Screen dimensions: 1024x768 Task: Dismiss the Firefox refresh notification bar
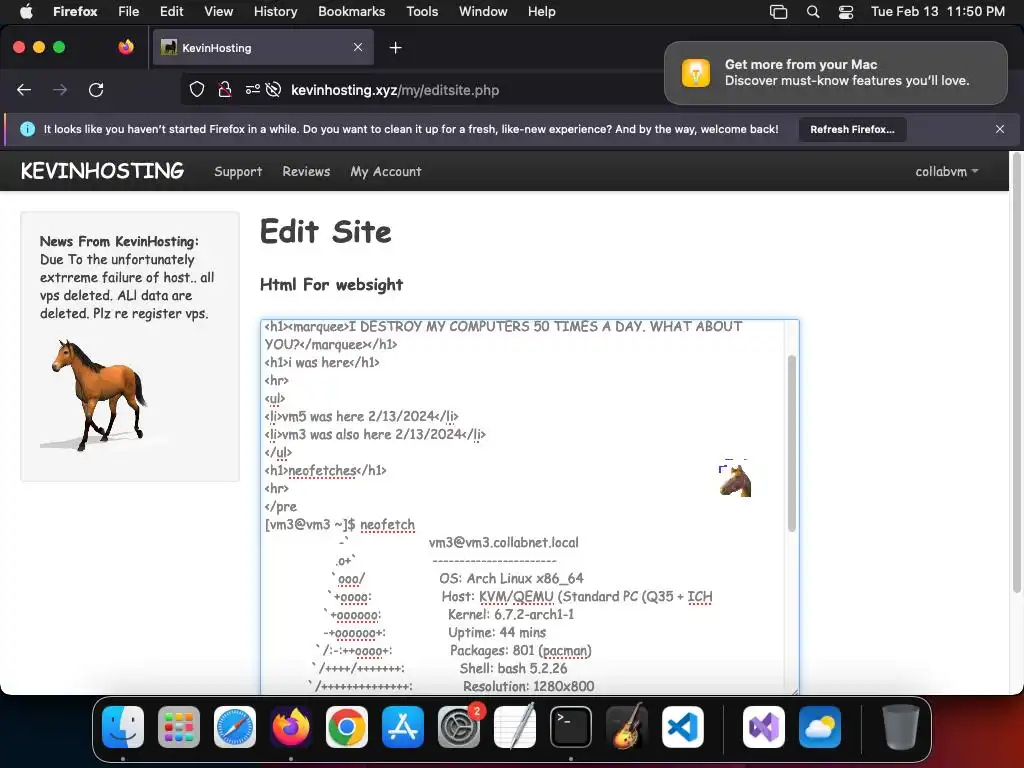point(1000,129)
